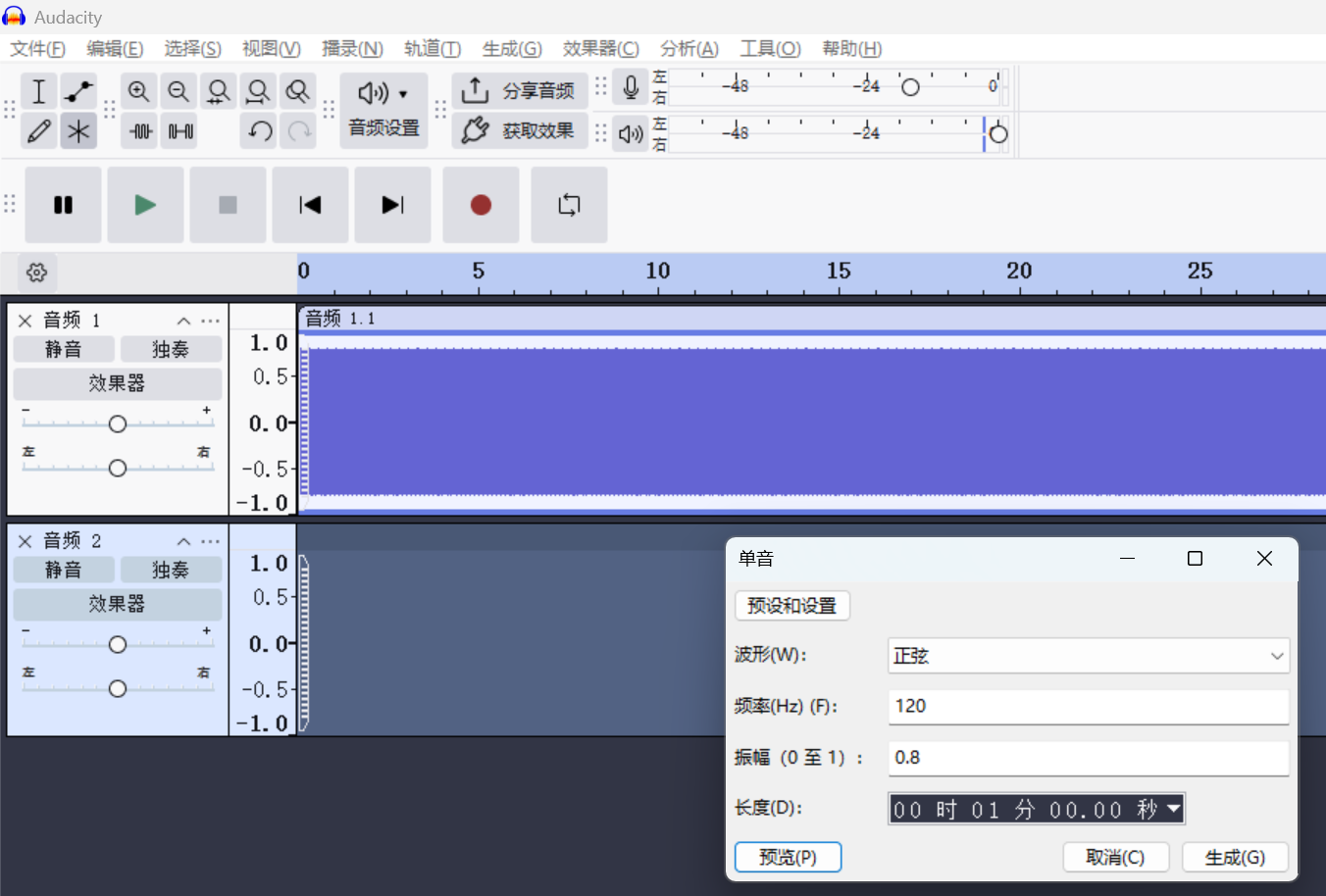The height and width of the screenshot is (896, 1326).
Task: Select the Envelope tool
Action: pos(78,91)
